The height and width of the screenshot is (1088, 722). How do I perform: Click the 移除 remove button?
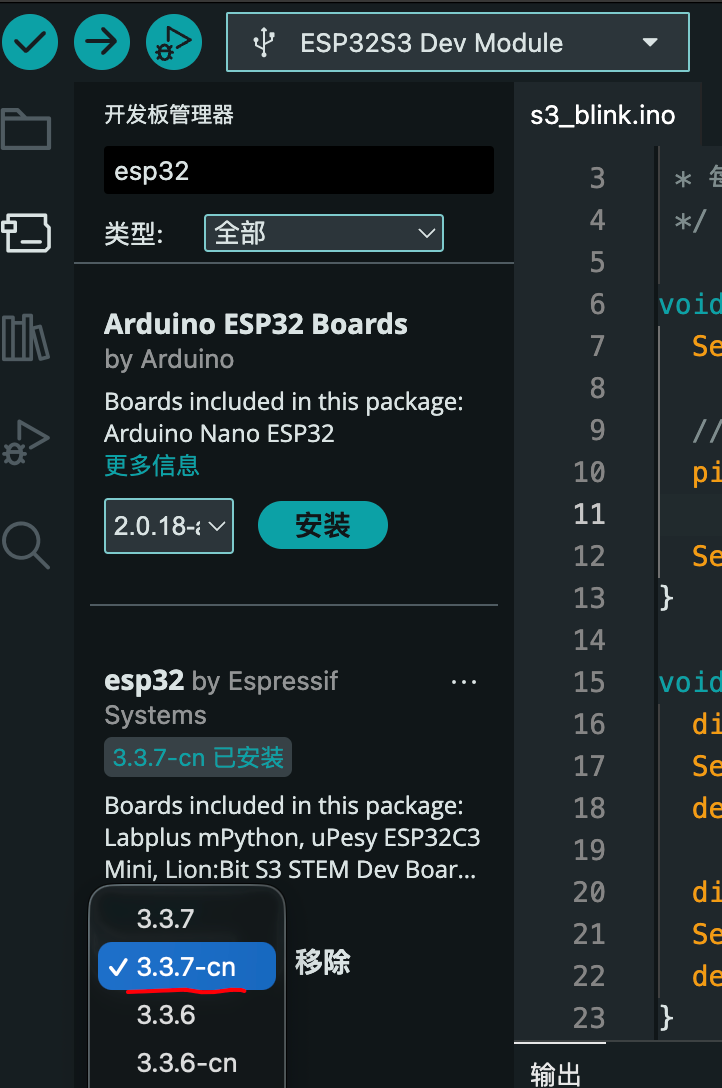click(323, 962)
